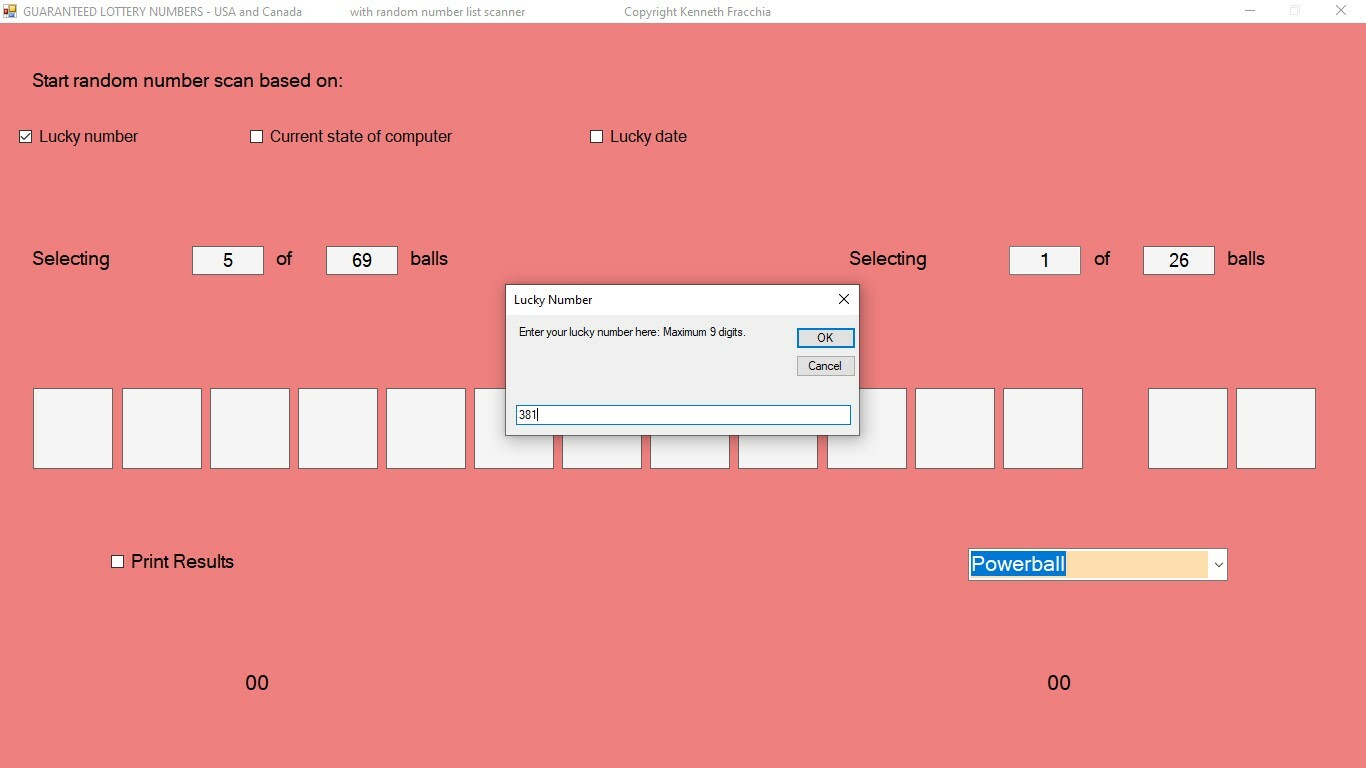Uncheck the Lucky number checkbox
This screenshot has height=768, width=1366.
point(26,137)
